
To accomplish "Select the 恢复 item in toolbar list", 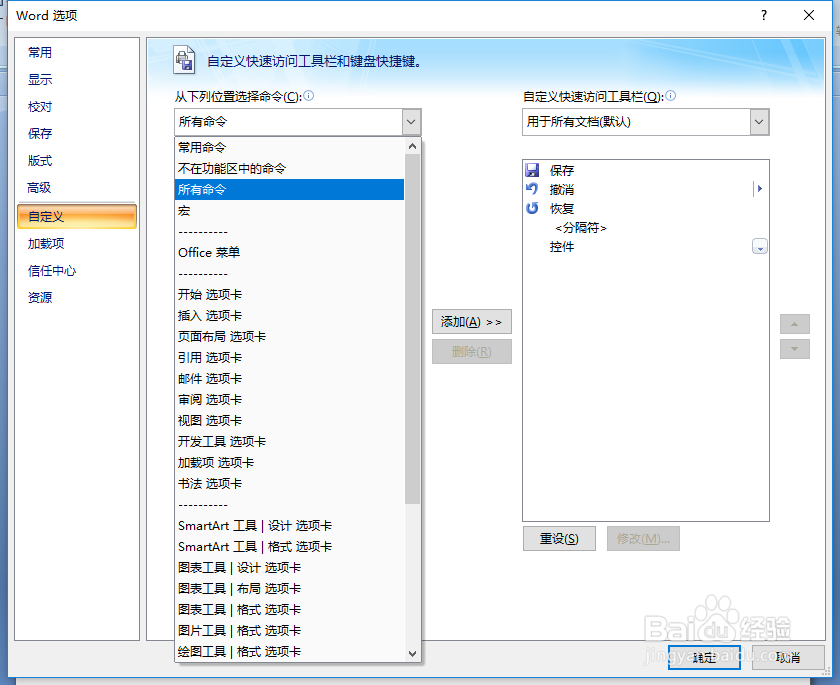I will tap(646, 208).
